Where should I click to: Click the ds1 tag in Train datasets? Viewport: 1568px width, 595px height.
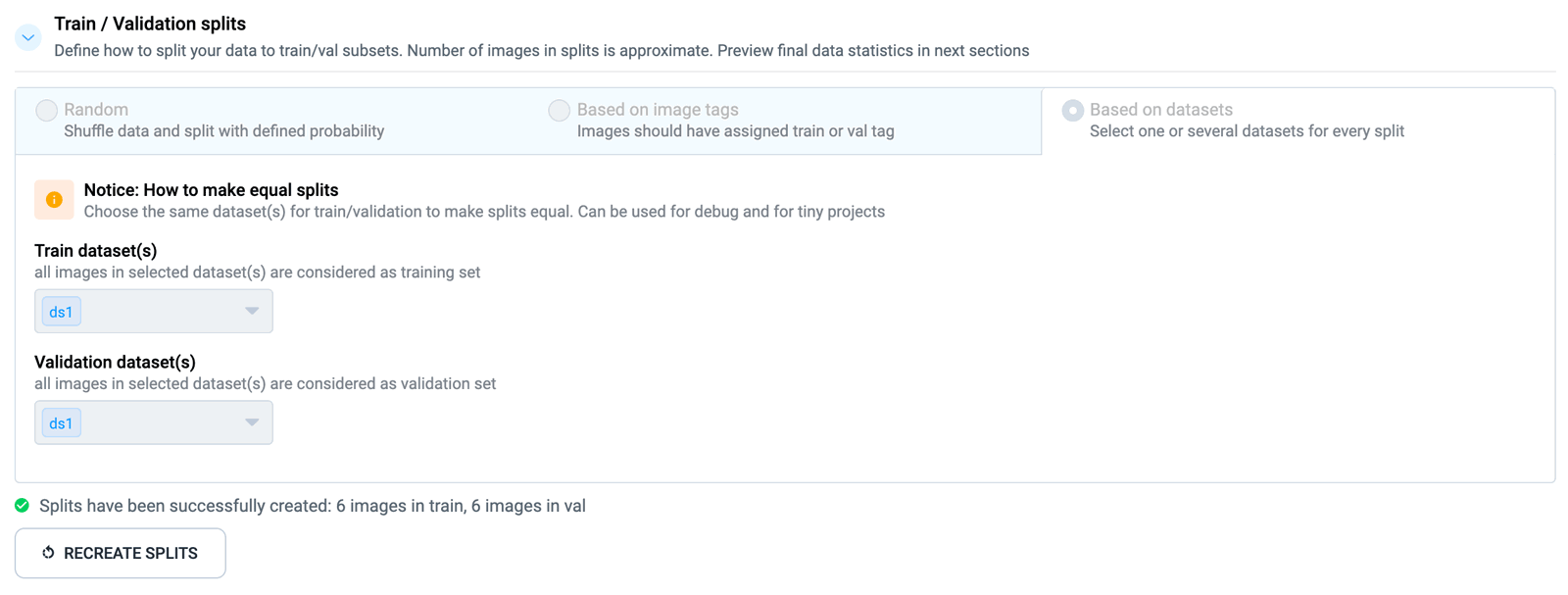61,312
